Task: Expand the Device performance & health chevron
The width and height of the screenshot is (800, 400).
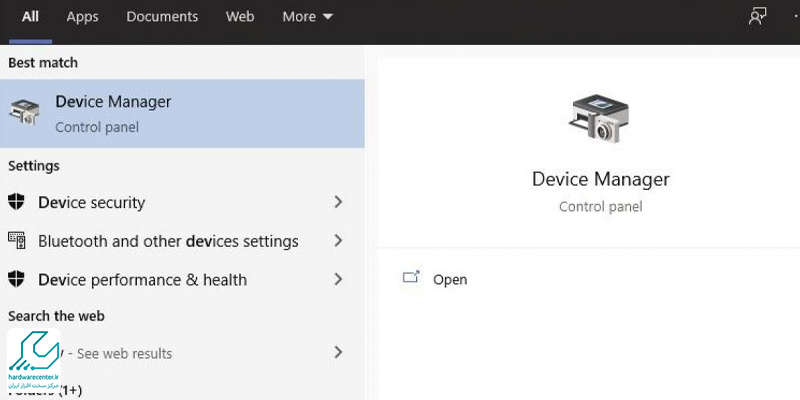Action: click(338, 279)
